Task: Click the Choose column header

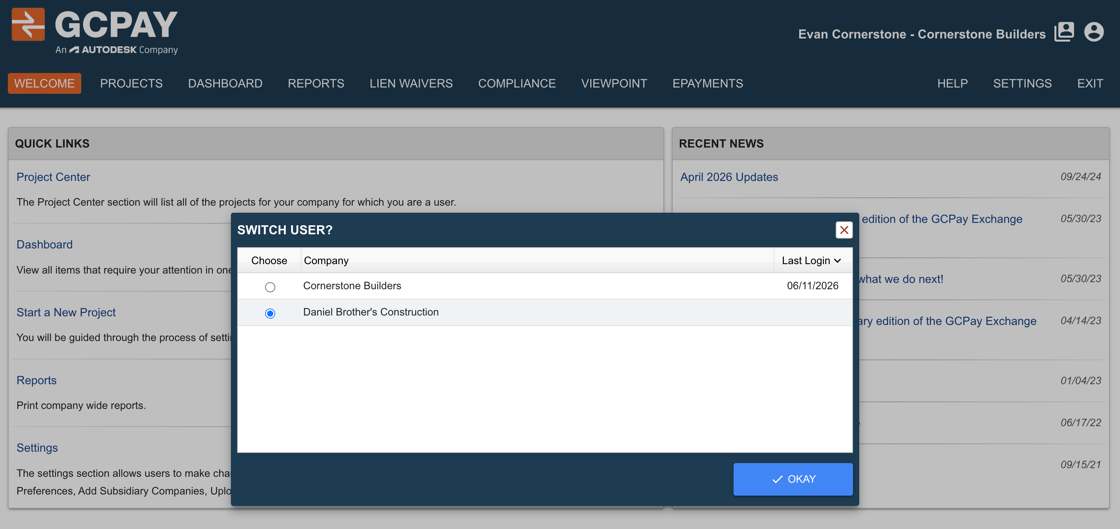Action: point(269,261)
